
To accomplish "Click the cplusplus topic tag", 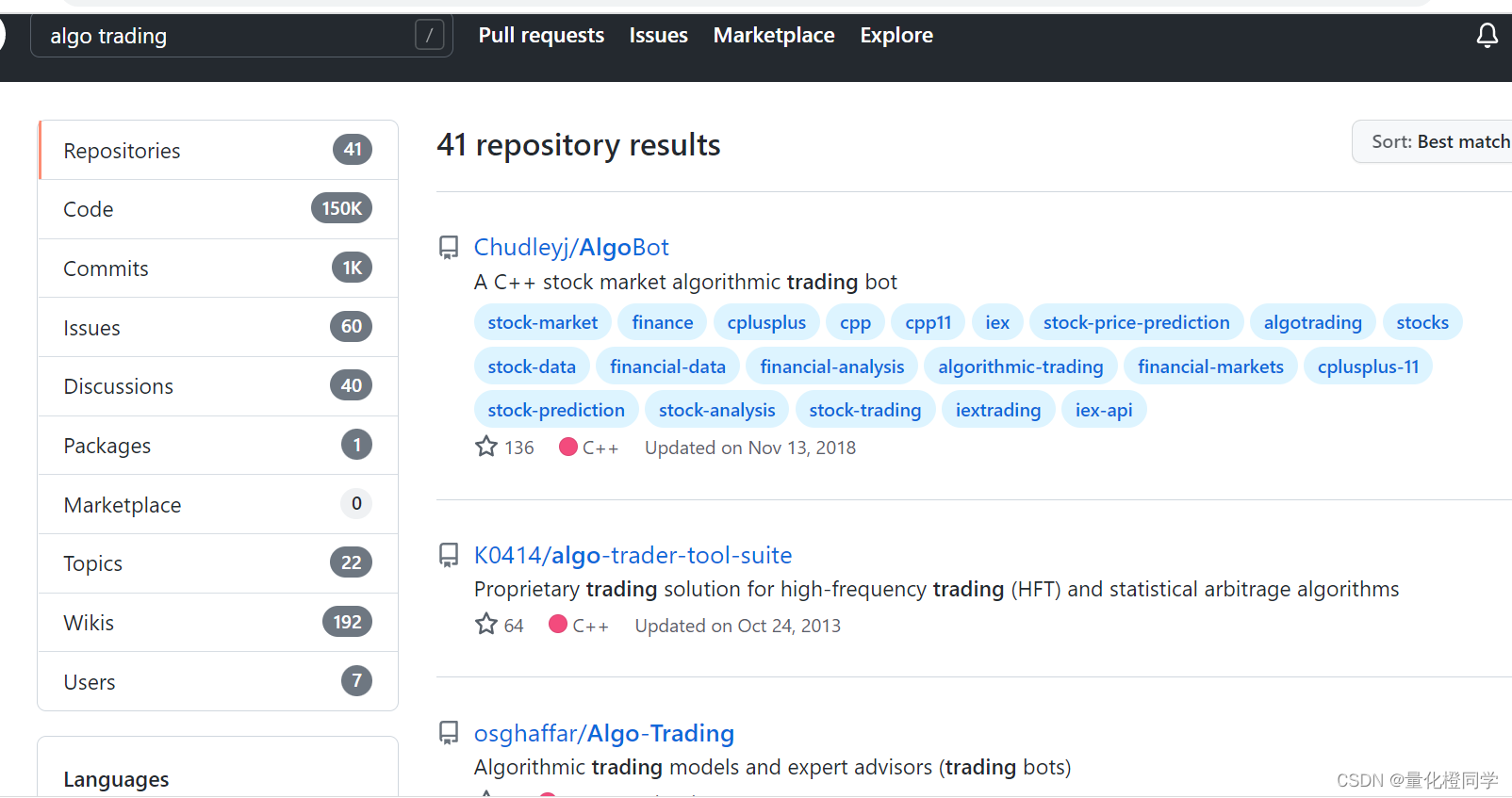I will coord(766,322).
